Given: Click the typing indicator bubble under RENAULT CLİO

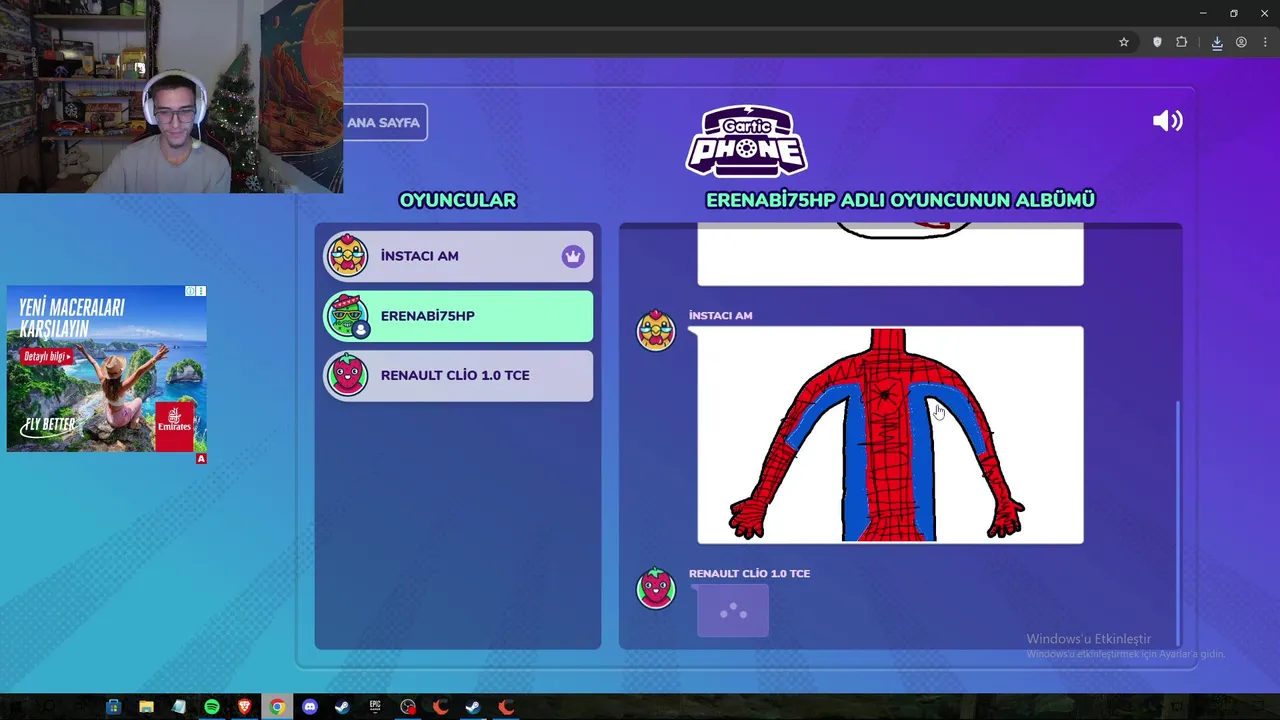Looking at the screenshot, I should pyautogui.click(x=733, y=611).
